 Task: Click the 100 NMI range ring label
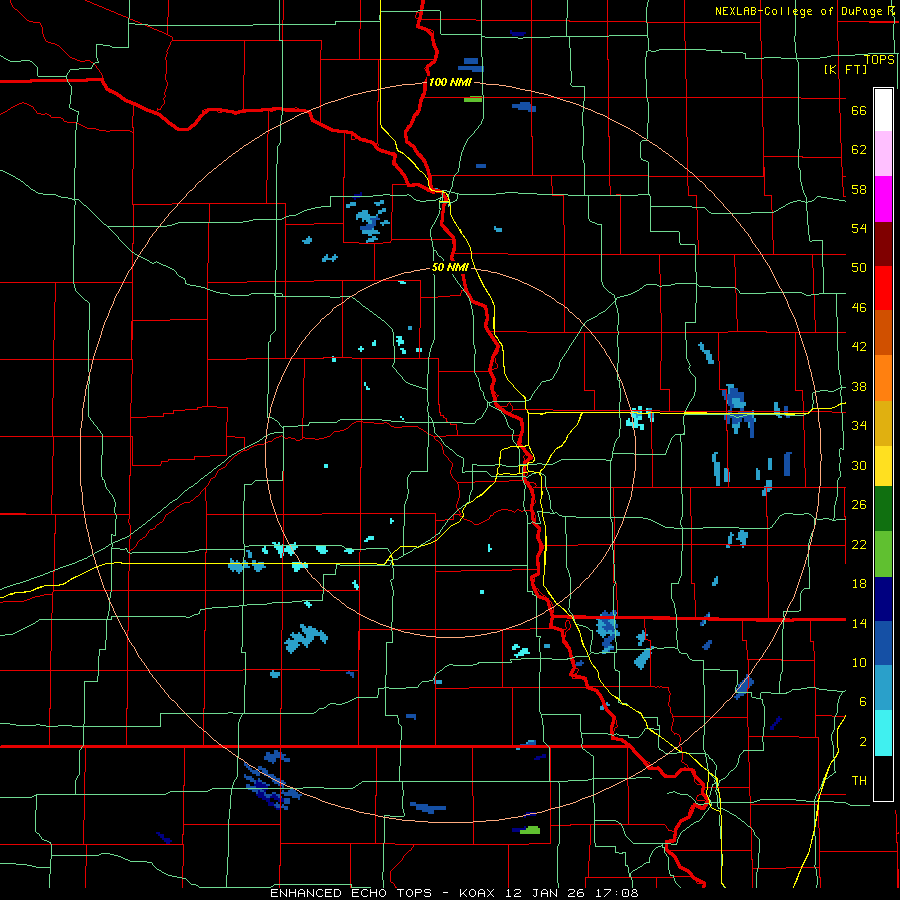450,82
